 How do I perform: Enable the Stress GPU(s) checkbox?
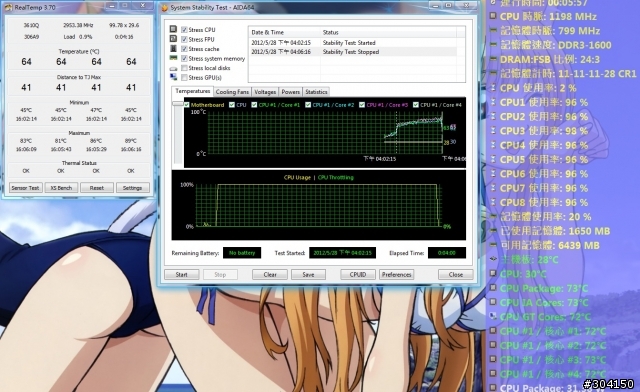[x=184, y=78]
